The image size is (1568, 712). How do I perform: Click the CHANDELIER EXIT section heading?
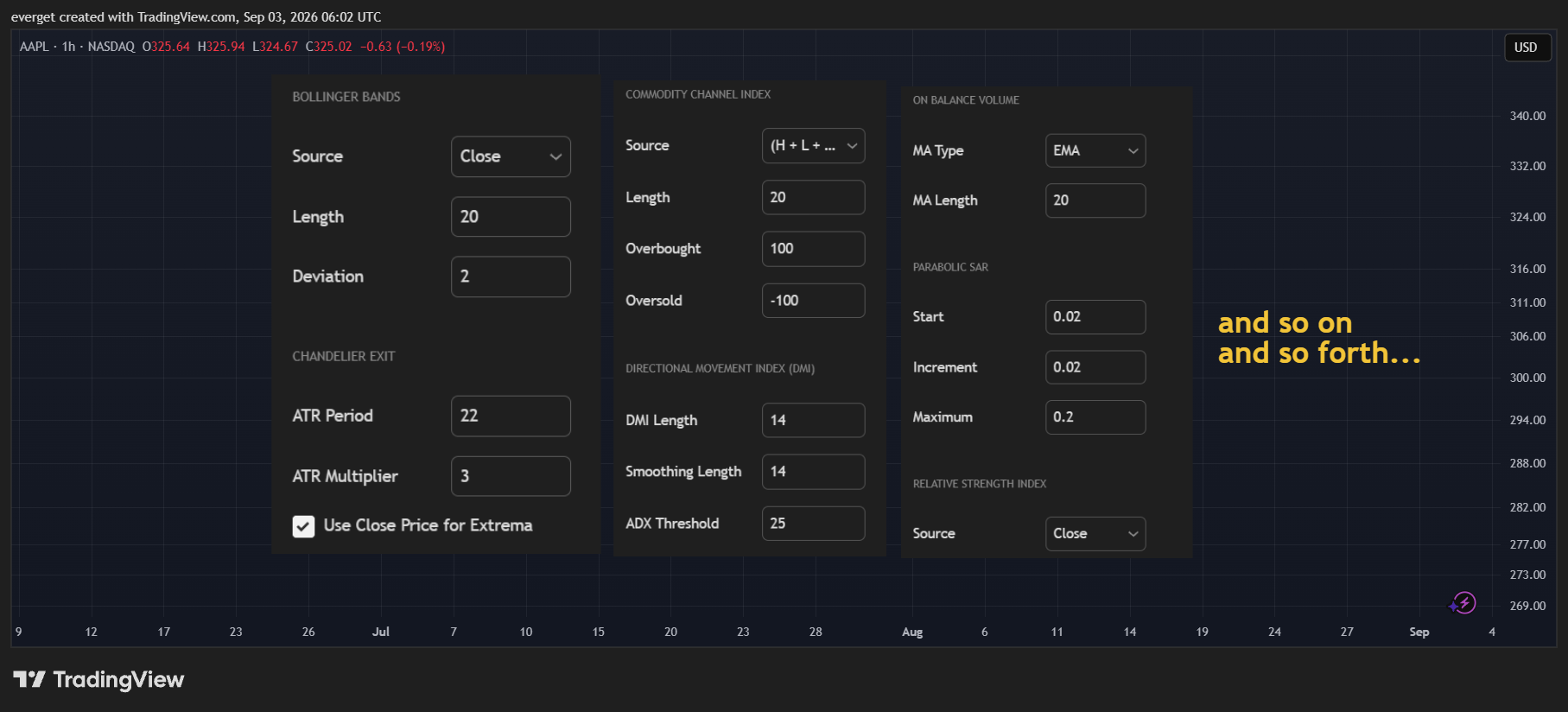[344, 356]
